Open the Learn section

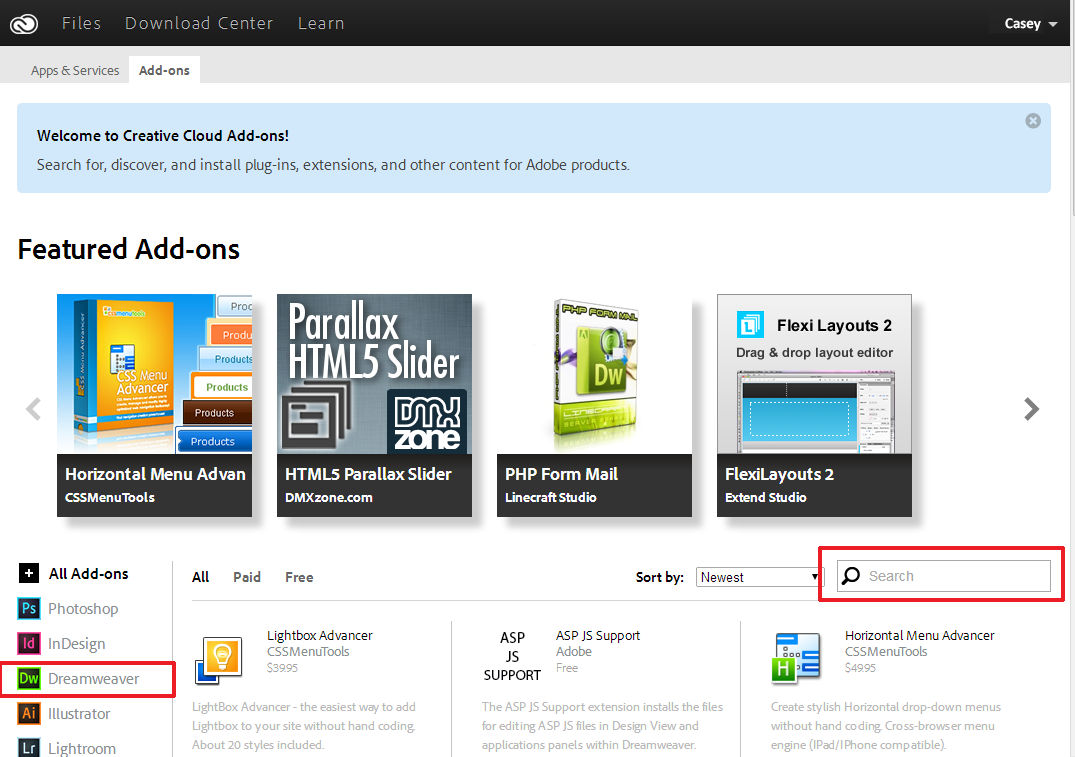(321, 22)
